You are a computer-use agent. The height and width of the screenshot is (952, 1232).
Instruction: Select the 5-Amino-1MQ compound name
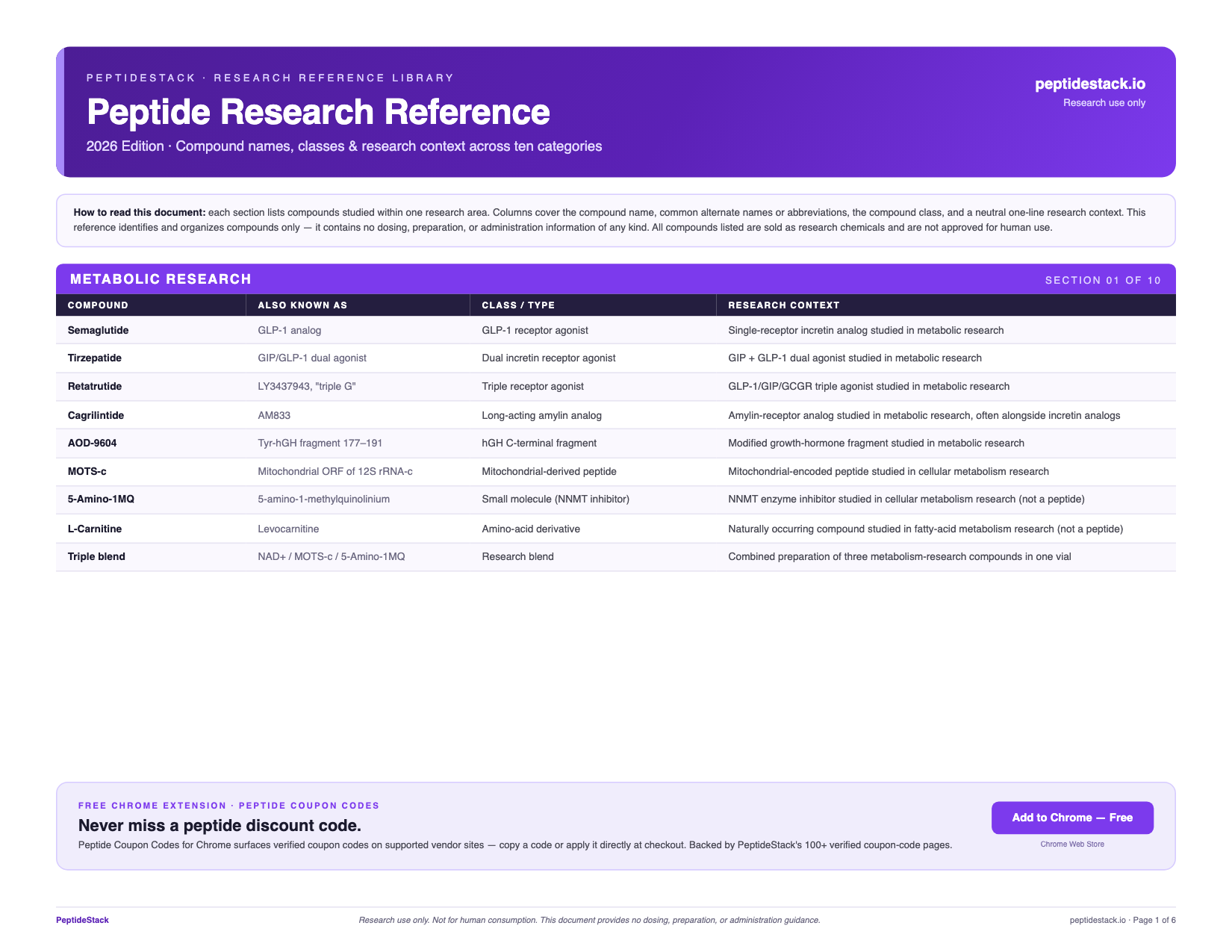101,499
